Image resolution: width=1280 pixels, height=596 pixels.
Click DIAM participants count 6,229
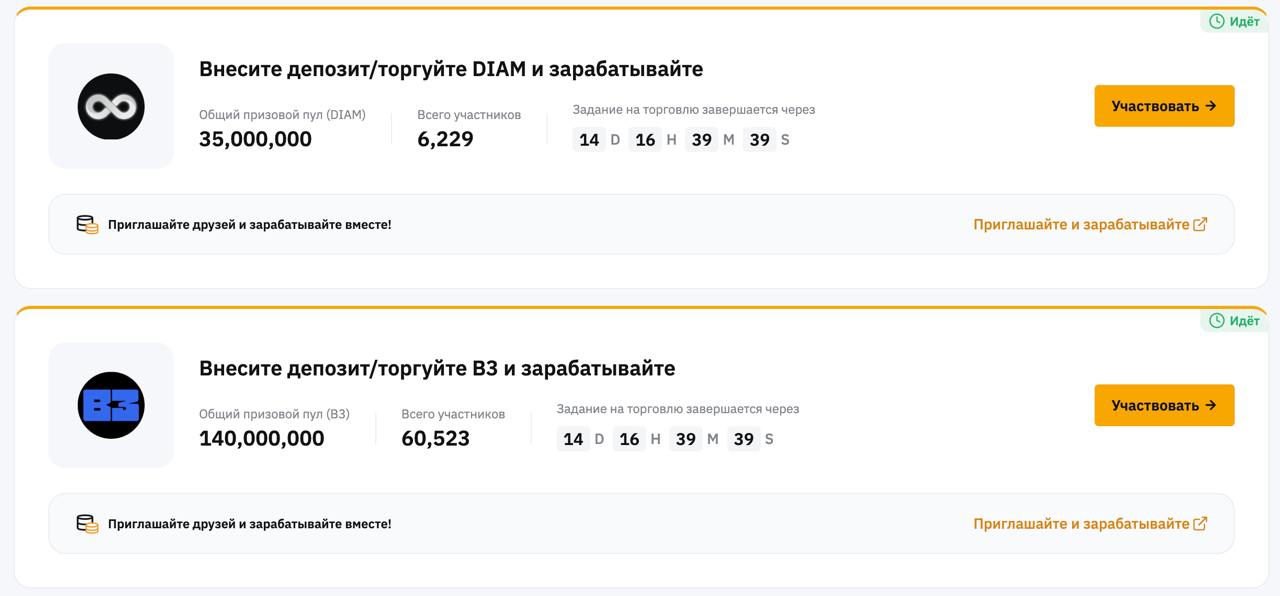(x=445, y=139)
